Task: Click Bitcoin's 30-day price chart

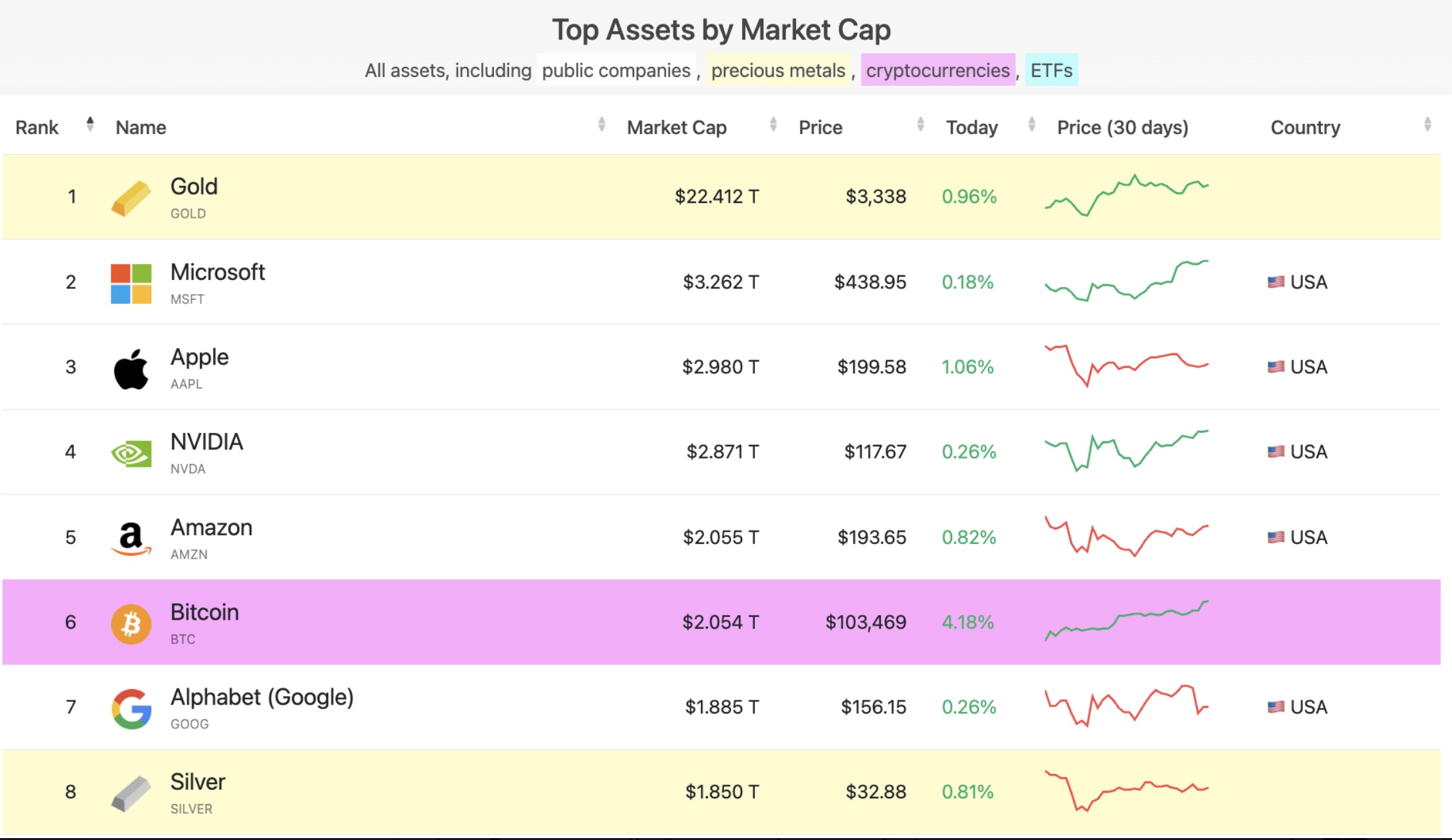Action: (x=1127, y=621)
